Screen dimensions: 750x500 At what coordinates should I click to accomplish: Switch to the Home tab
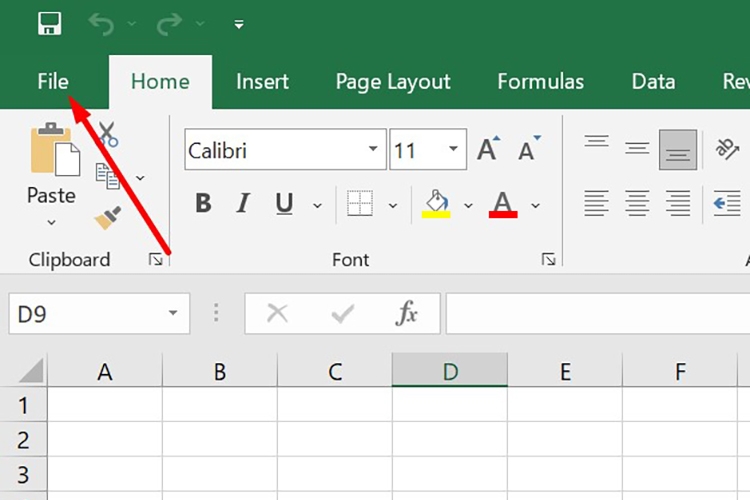click(x=160, y=81)
